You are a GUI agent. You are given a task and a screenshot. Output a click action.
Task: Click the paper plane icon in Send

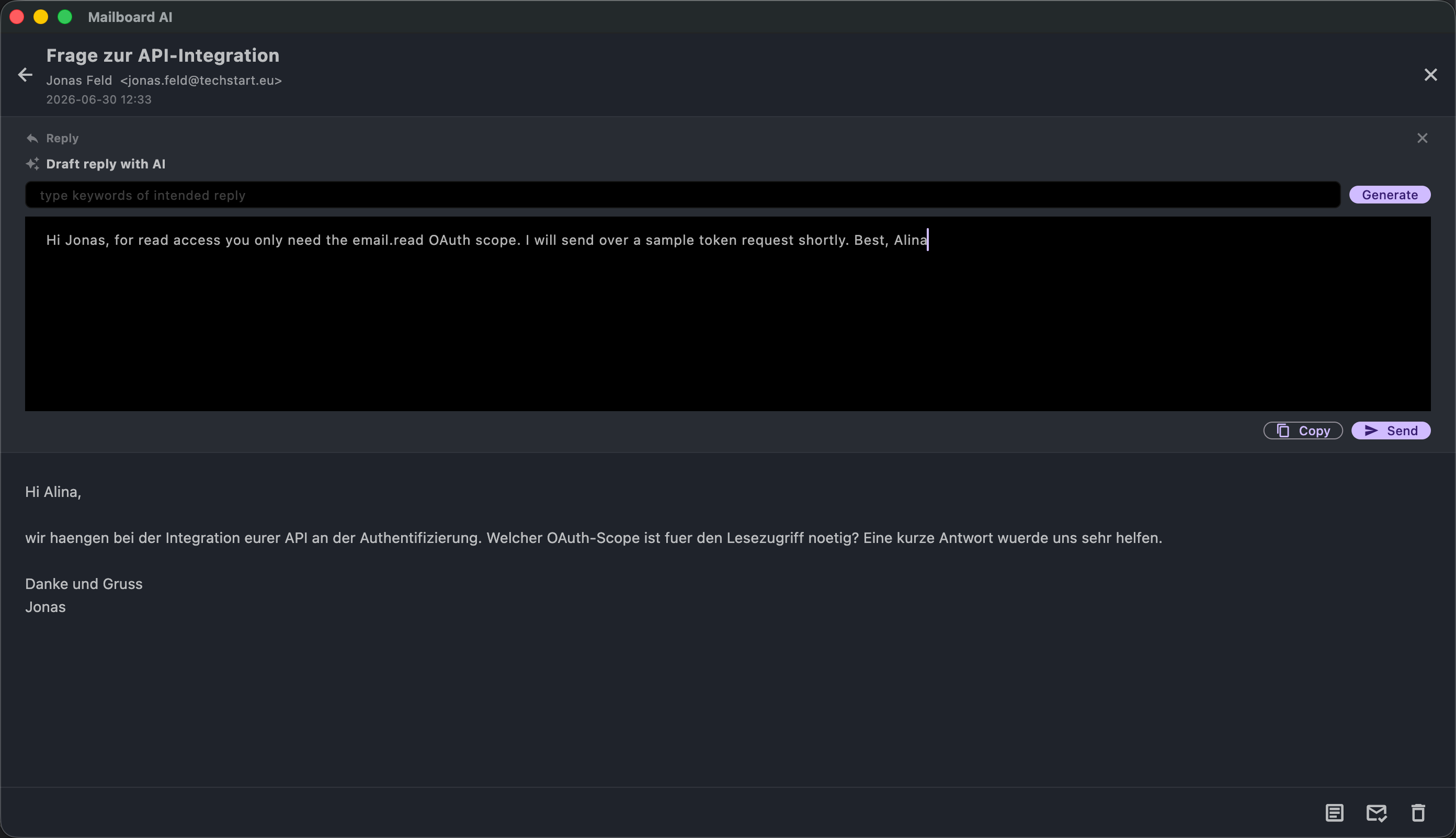[x=1371, y=431]
